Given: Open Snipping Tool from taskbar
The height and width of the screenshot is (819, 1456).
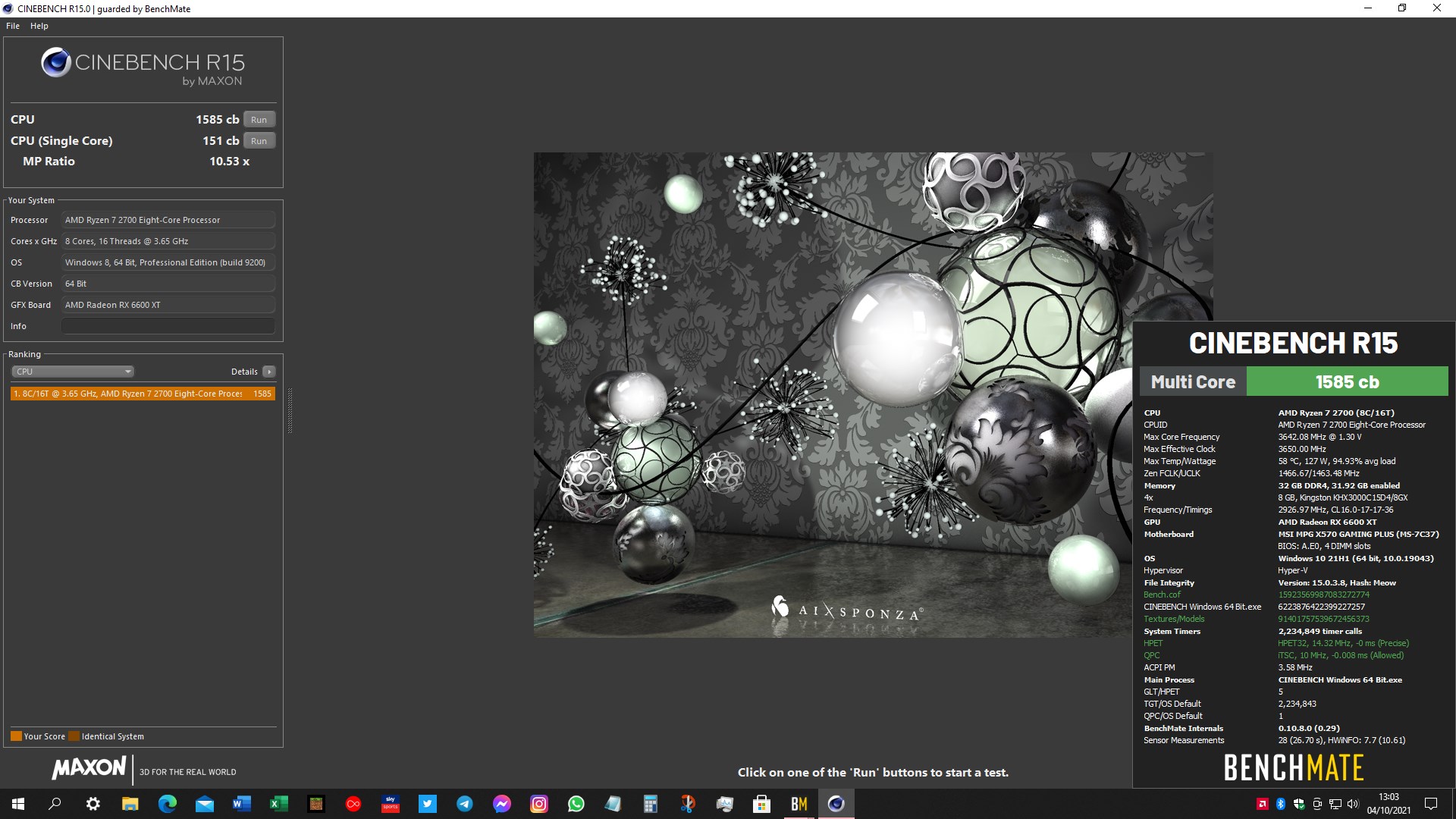Looking at the screenshot, I should pyautogui.click(x=687, y=804).
